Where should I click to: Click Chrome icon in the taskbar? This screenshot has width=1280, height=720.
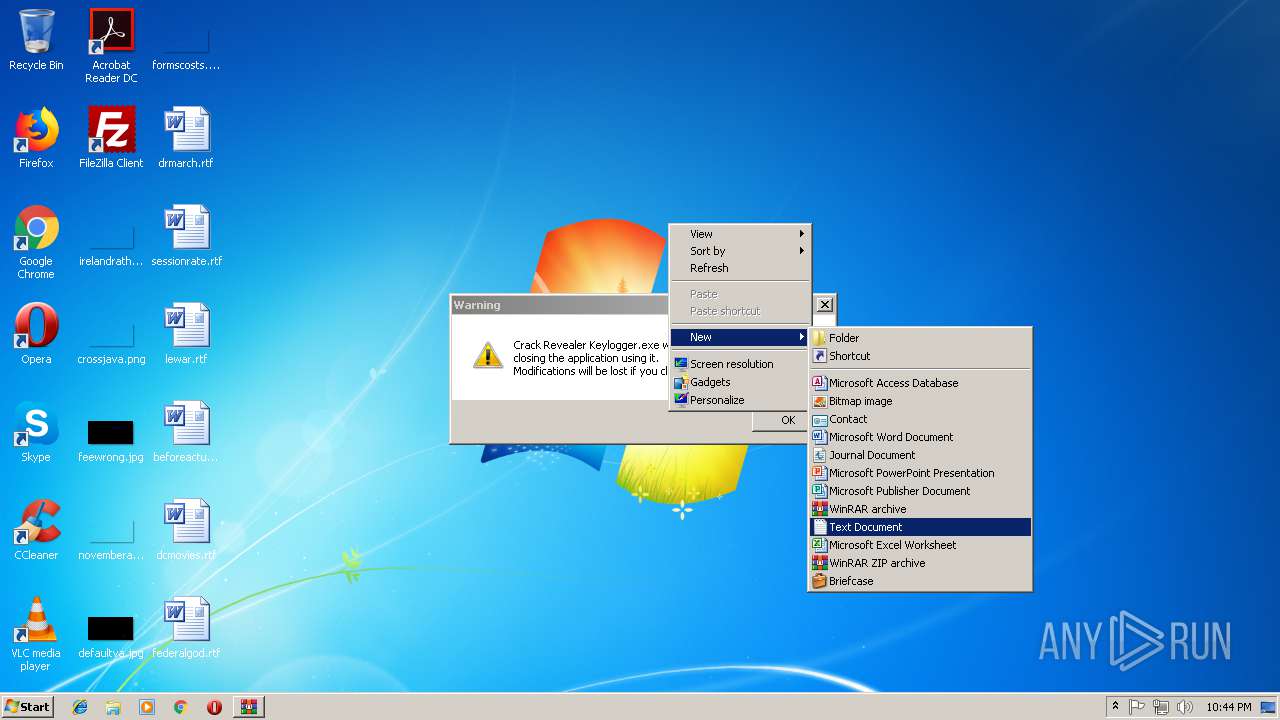181,707
